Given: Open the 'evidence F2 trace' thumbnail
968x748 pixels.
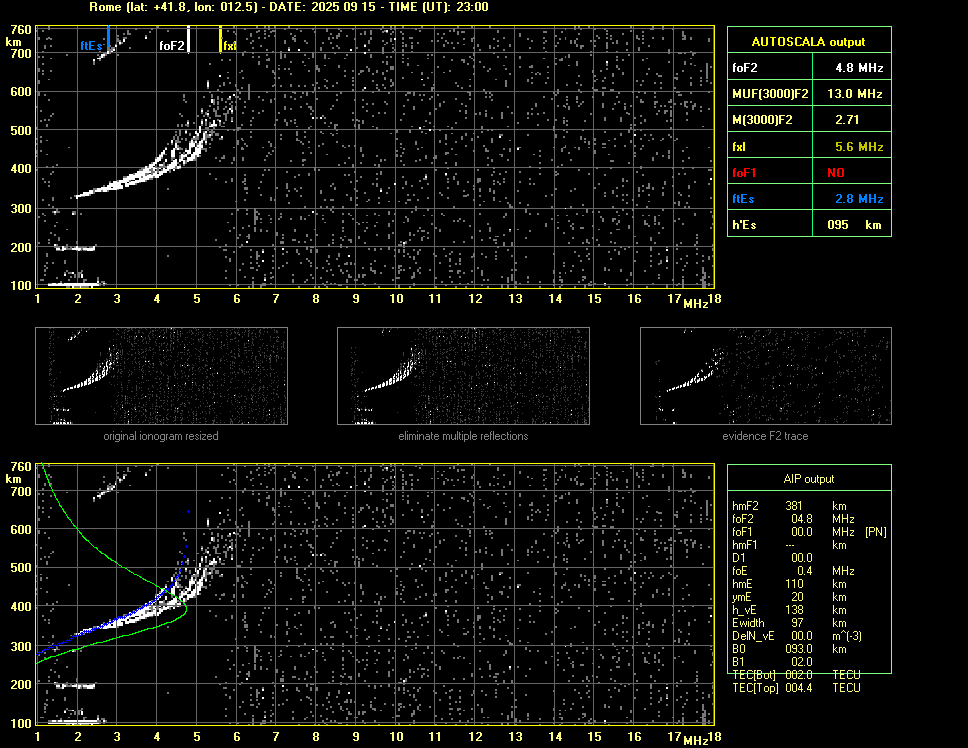Looking at the screenshot, I should (766, 376).
